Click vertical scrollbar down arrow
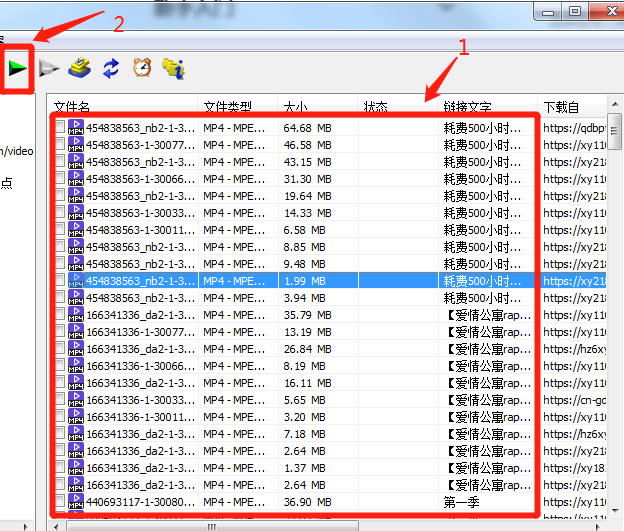The height and width of the screenshot is (531, 624). 615,510
